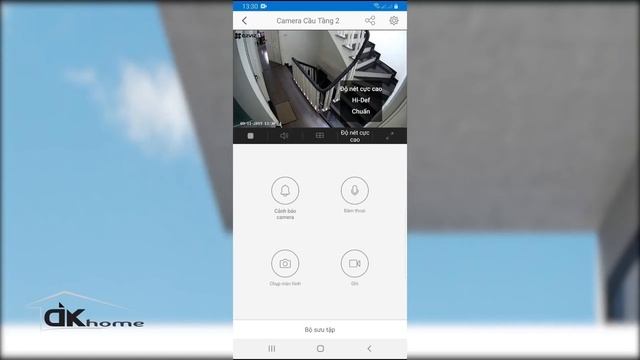Click the 'Camera Cầu Tầng 2' title
This screenshot has width=640, height=360.
pos(308,21)
